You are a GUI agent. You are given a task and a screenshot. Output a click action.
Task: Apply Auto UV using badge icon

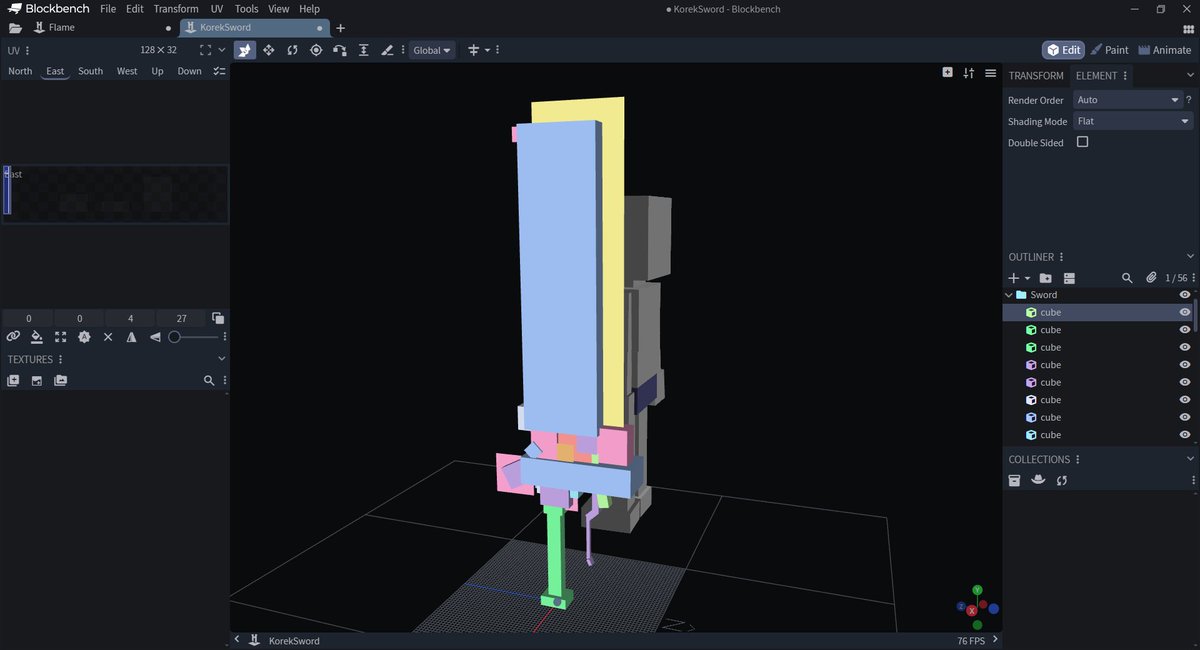(x=84, y=337)
